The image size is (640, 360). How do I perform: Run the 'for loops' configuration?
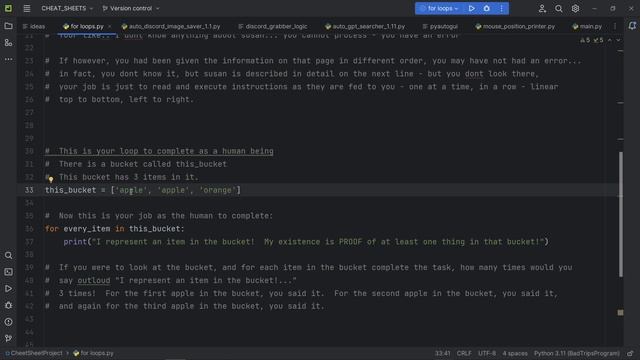[x=471, y=8]
